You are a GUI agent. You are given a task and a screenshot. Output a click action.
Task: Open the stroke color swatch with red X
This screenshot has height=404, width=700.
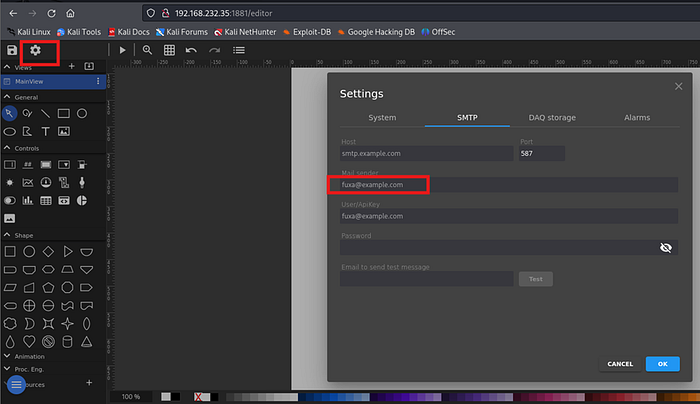point(198,396)
